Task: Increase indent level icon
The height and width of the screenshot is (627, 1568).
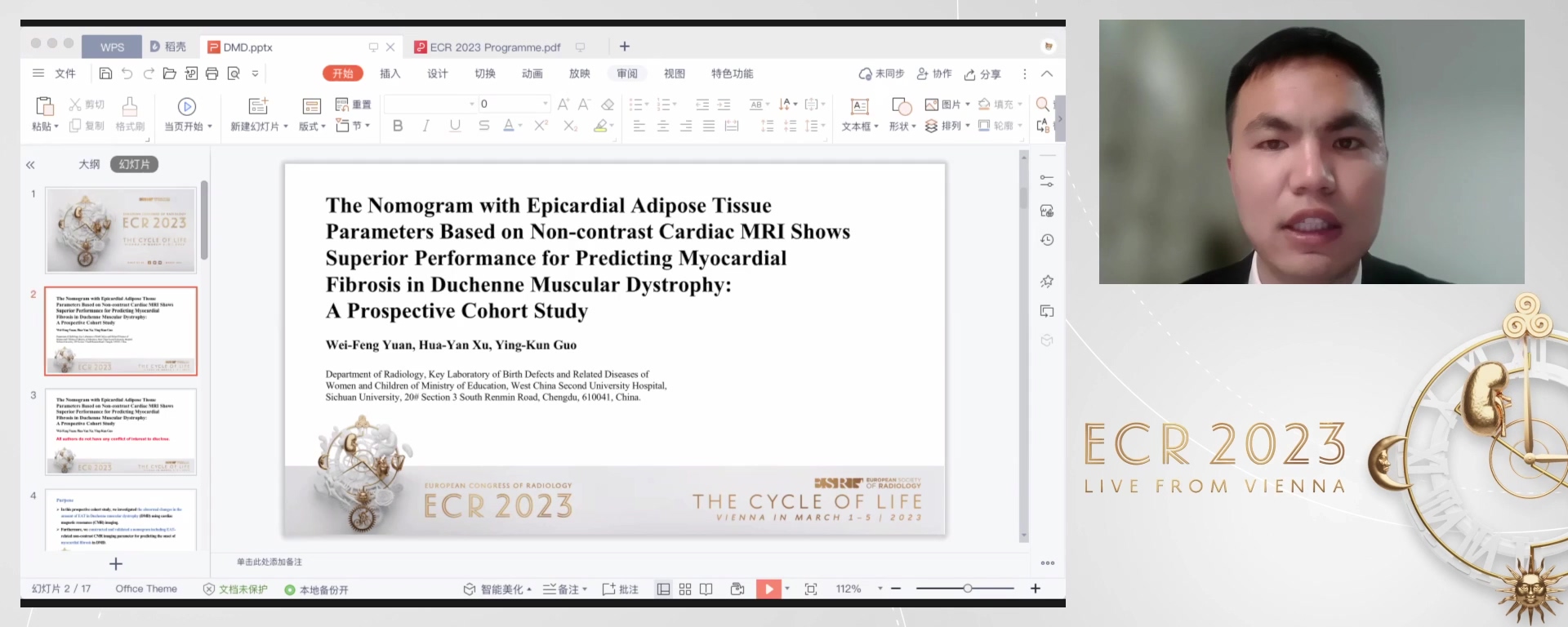Action: tap(724, 104)
